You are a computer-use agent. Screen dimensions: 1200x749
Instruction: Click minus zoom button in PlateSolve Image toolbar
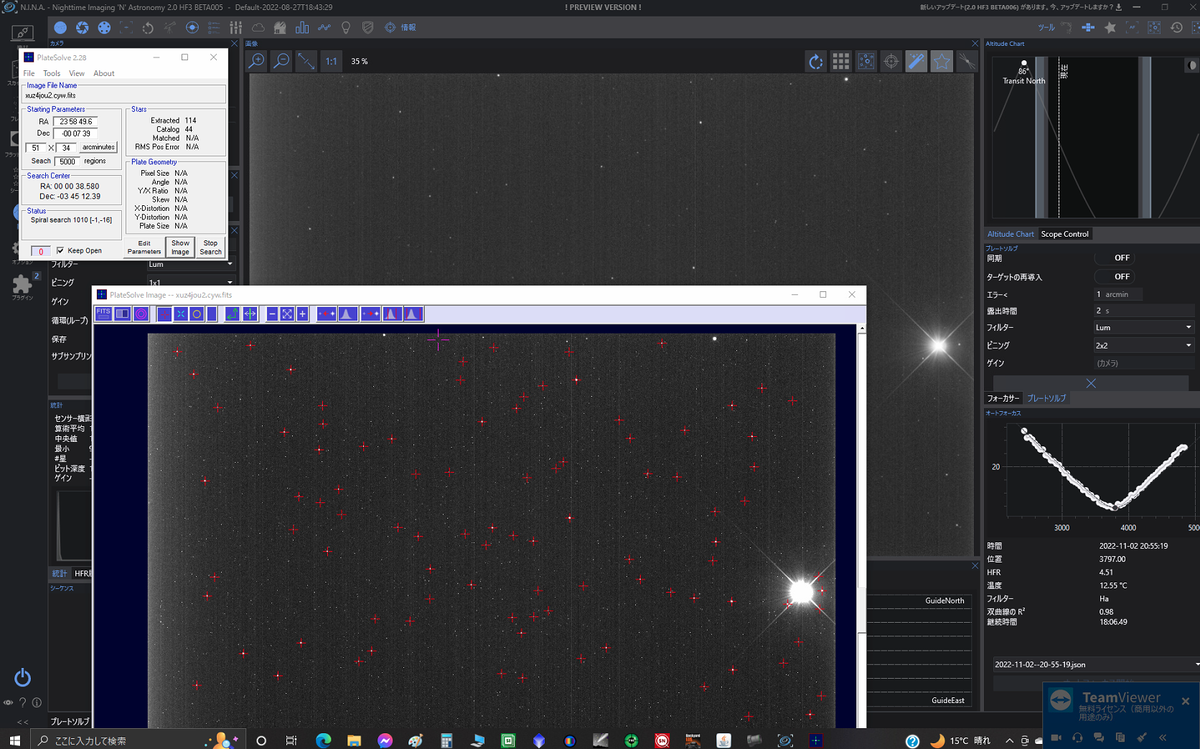click(272, 314)
